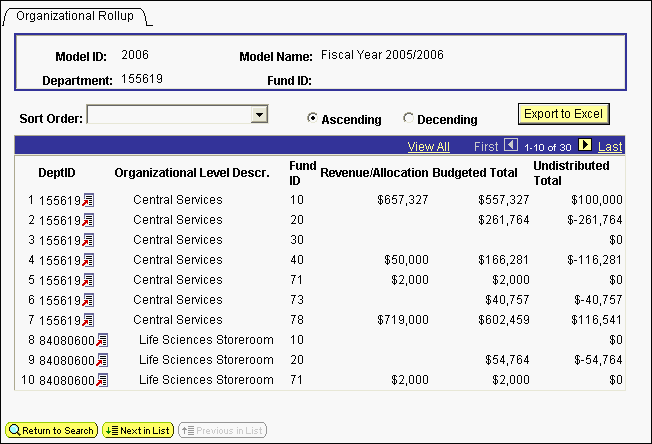Click the Export to Excel button
Image resolution: width=652 pixels, height=444 pixels.
[x=563, y=114]
